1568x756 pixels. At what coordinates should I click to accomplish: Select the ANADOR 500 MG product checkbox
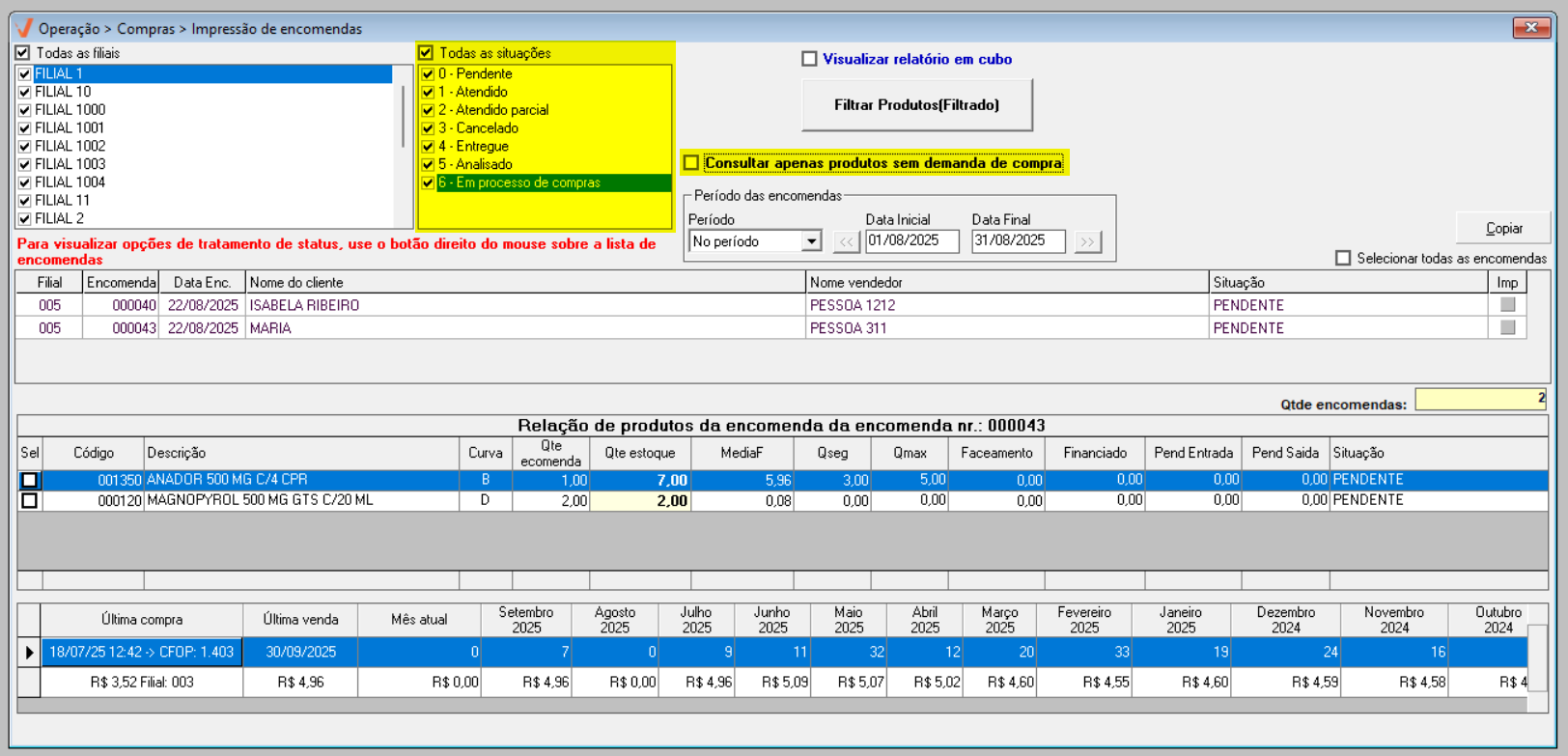pyautogui.click(x=30, y=480)
